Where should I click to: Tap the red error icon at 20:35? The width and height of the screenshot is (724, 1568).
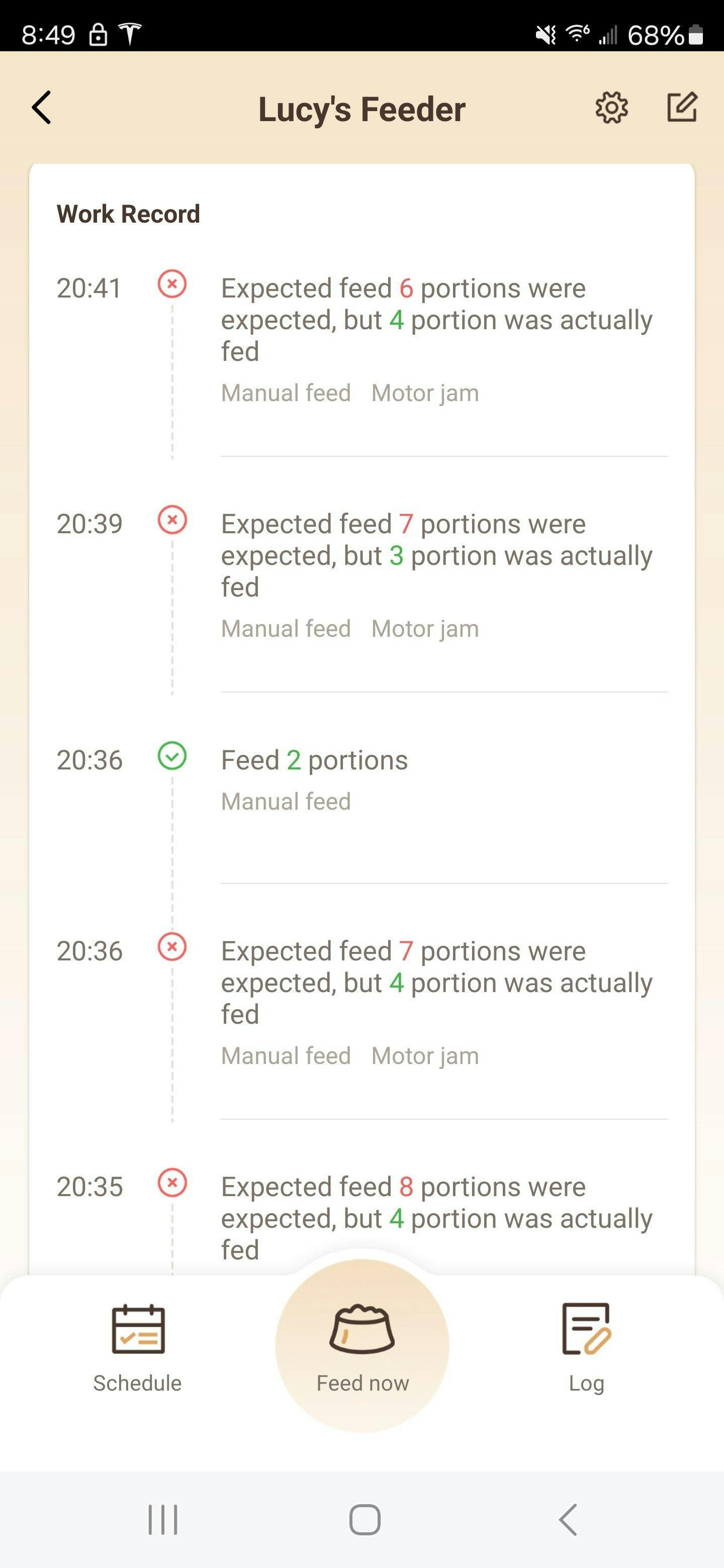pos(172,1183)
